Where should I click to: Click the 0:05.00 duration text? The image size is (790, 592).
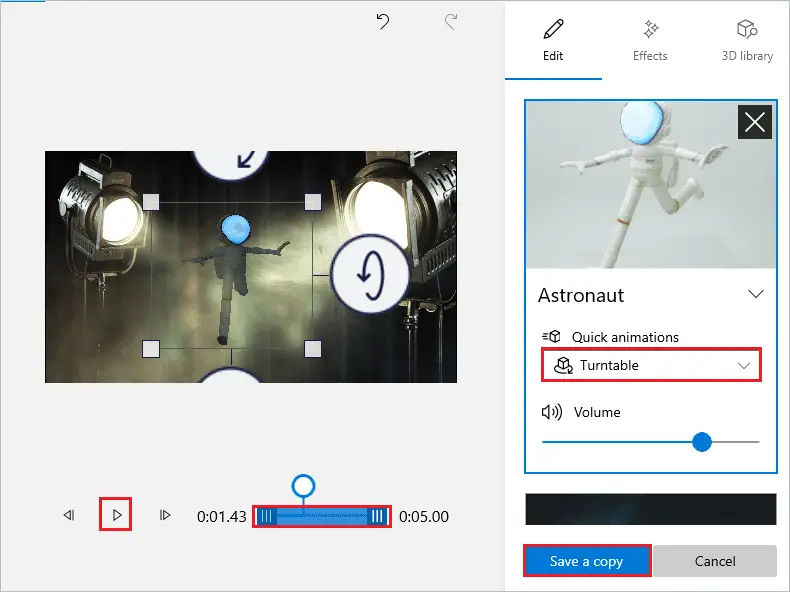424,516
